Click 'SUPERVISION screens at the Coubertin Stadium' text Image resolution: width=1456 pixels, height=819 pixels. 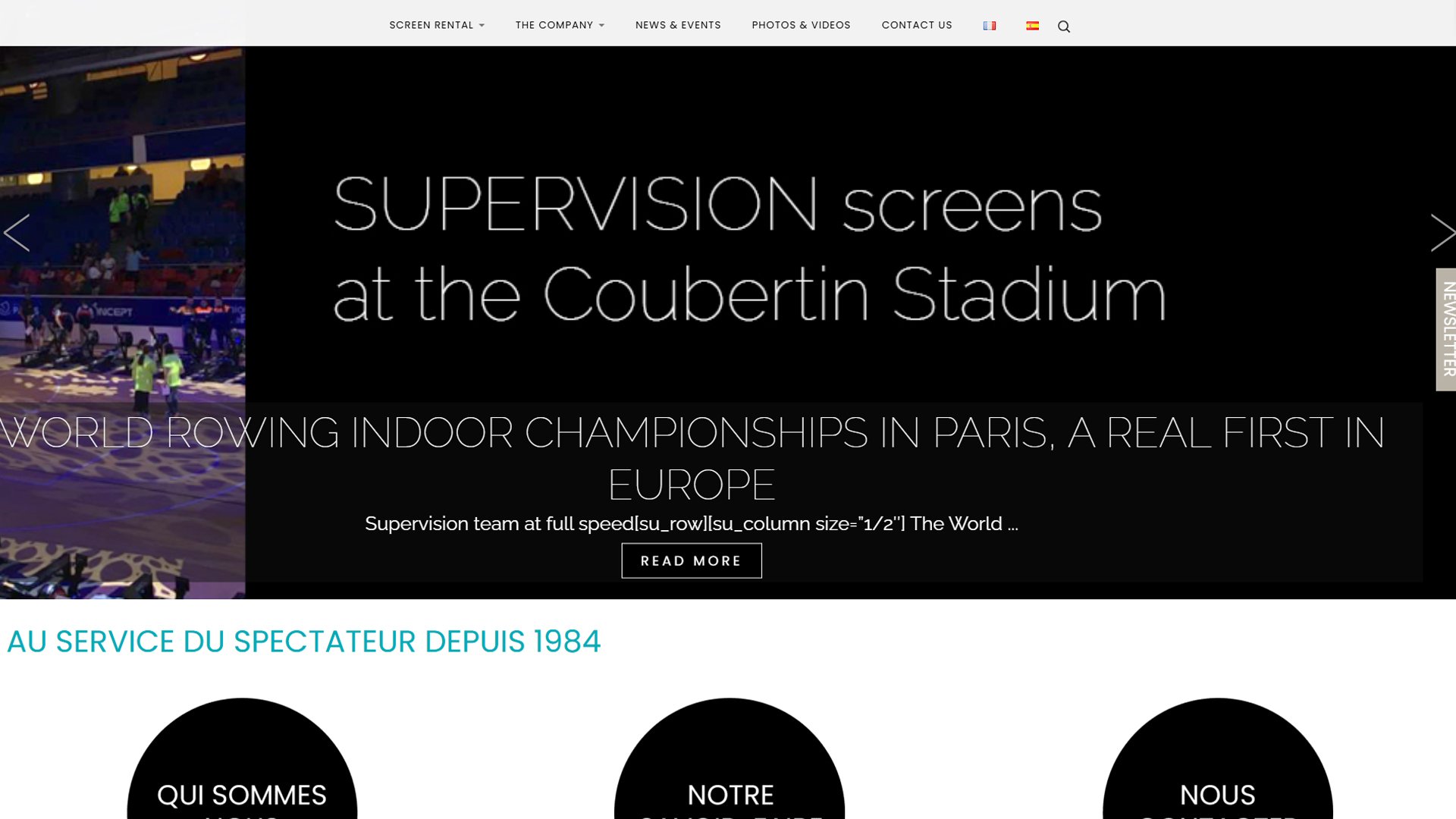click(749, 249)
